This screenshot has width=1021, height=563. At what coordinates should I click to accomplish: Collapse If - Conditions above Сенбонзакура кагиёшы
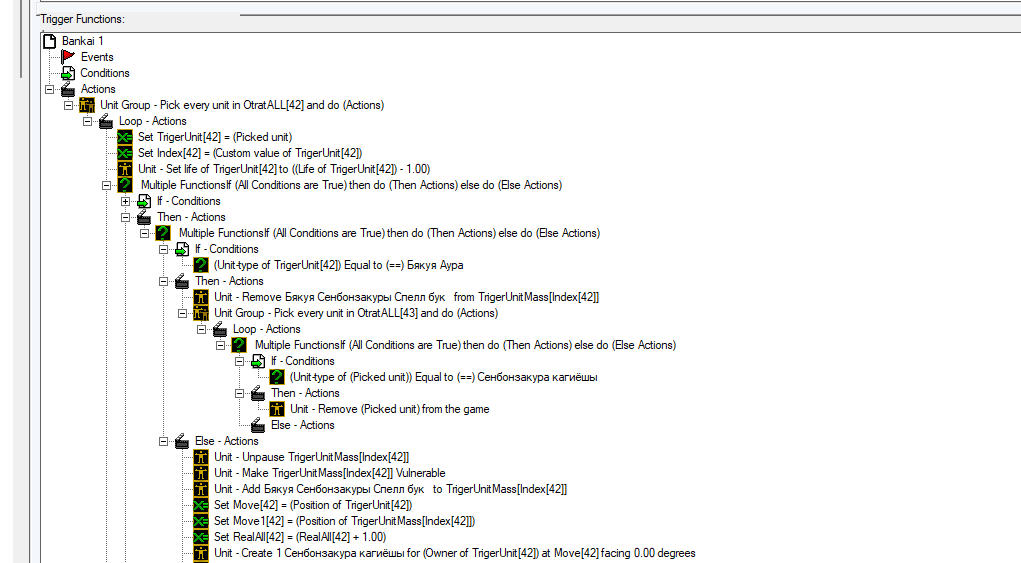point(240,361)
